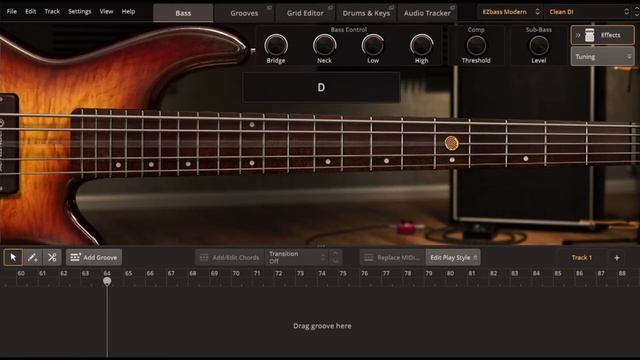Open the Clean DI preset dropdown
The width and height of the screenshot is (640, 360).
pyautogui.click(x=588, y=12)
